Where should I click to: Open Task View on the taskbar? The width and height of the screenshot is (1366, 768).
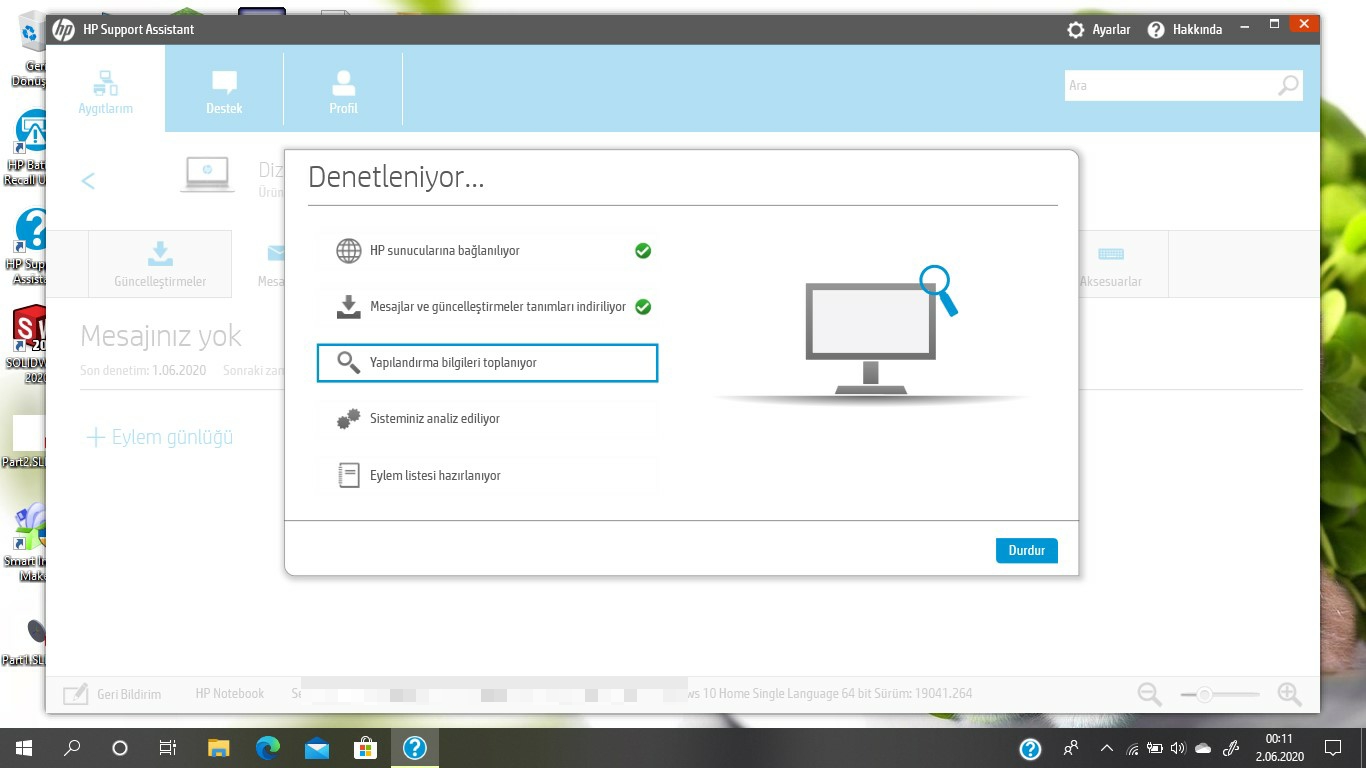[x=168, y=748]
